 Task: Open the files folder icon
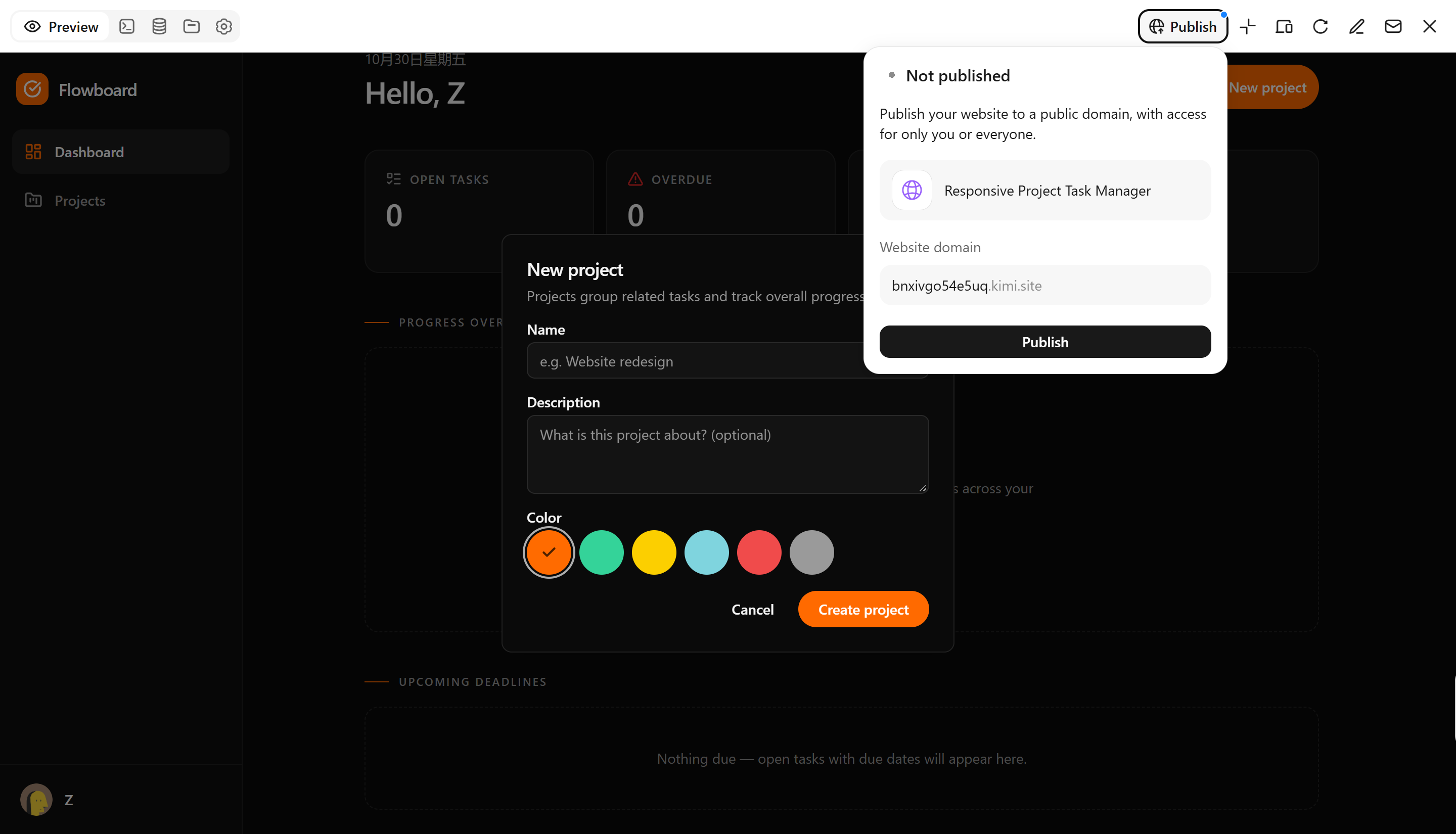tap(191, 26)
